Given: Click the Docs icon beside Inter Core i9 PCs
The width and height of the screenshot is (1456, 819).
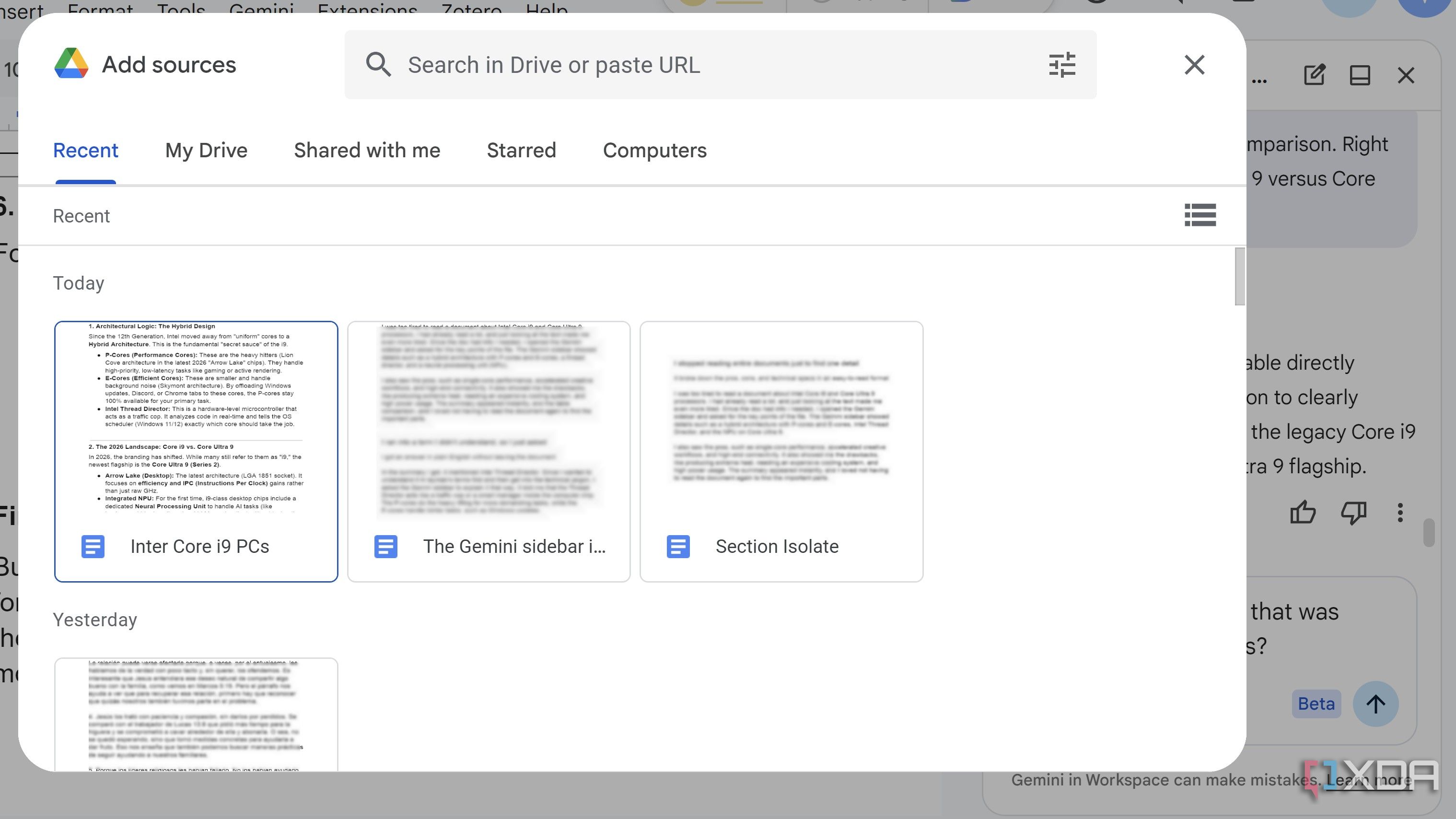Looking at the screenshot, I should click(x=93, y=547).
